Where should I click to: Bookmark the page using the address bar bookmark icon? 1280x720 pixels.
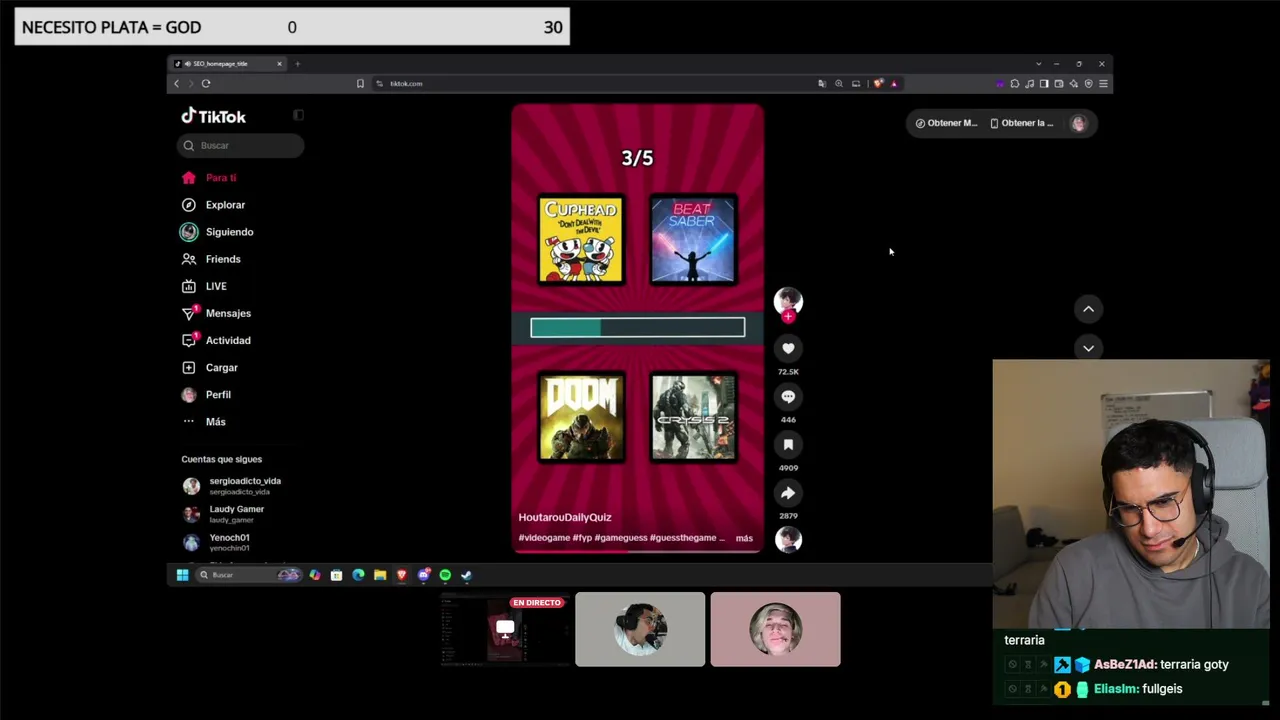(x=360, y=83)
